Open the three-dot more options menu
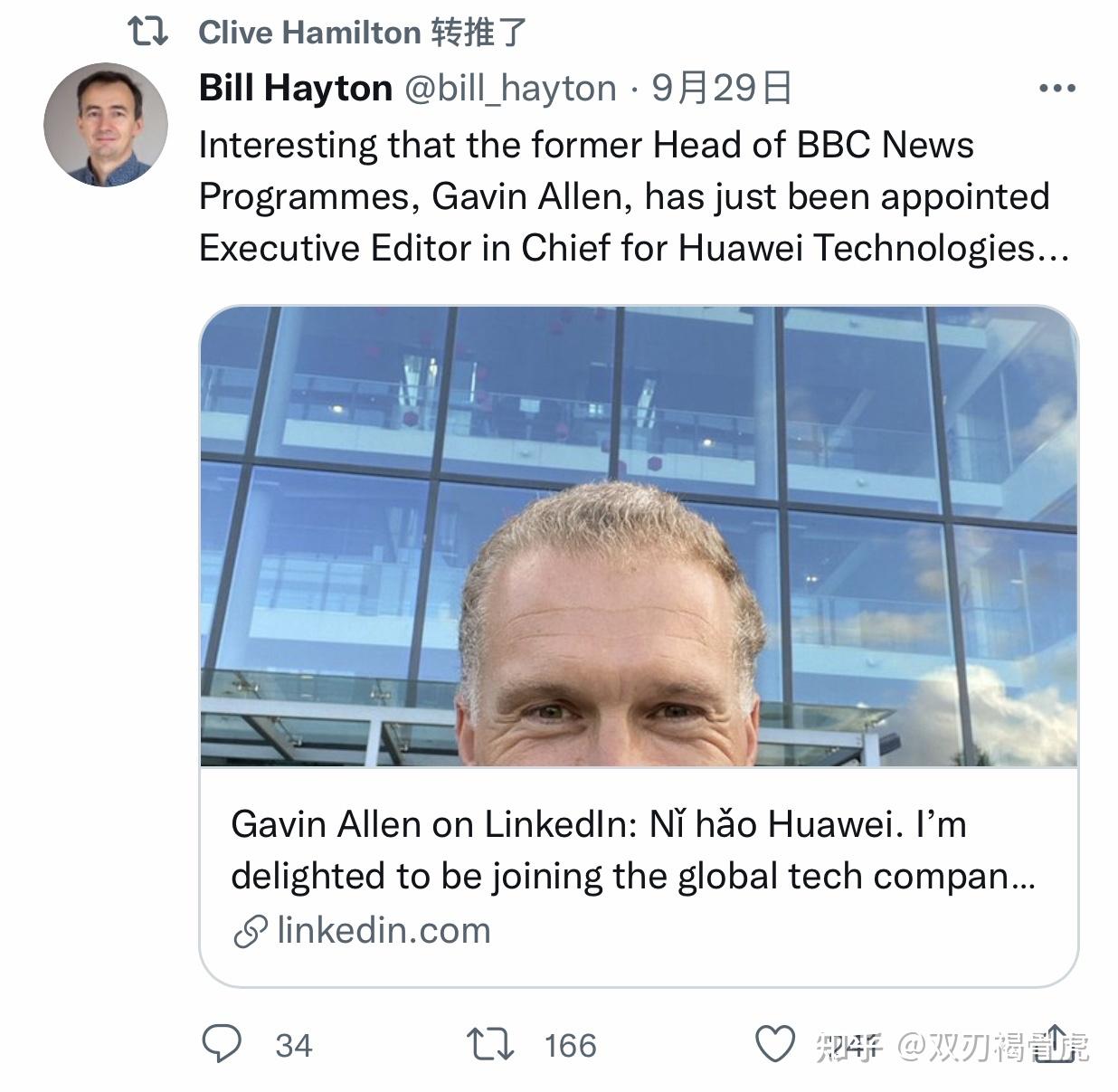The height and width of the screenshot is (1092, 1118). (1057, 89)
